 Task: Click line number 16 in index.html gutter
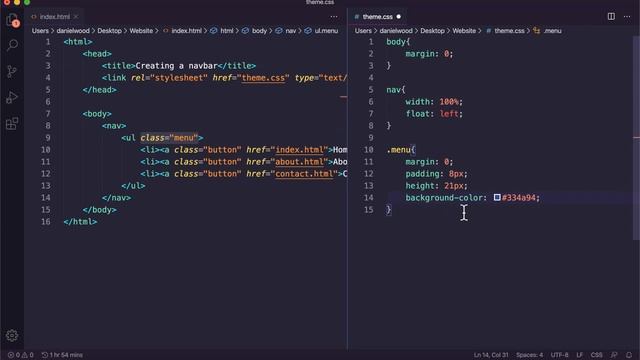pyautogui.click(x=46, y=222)
